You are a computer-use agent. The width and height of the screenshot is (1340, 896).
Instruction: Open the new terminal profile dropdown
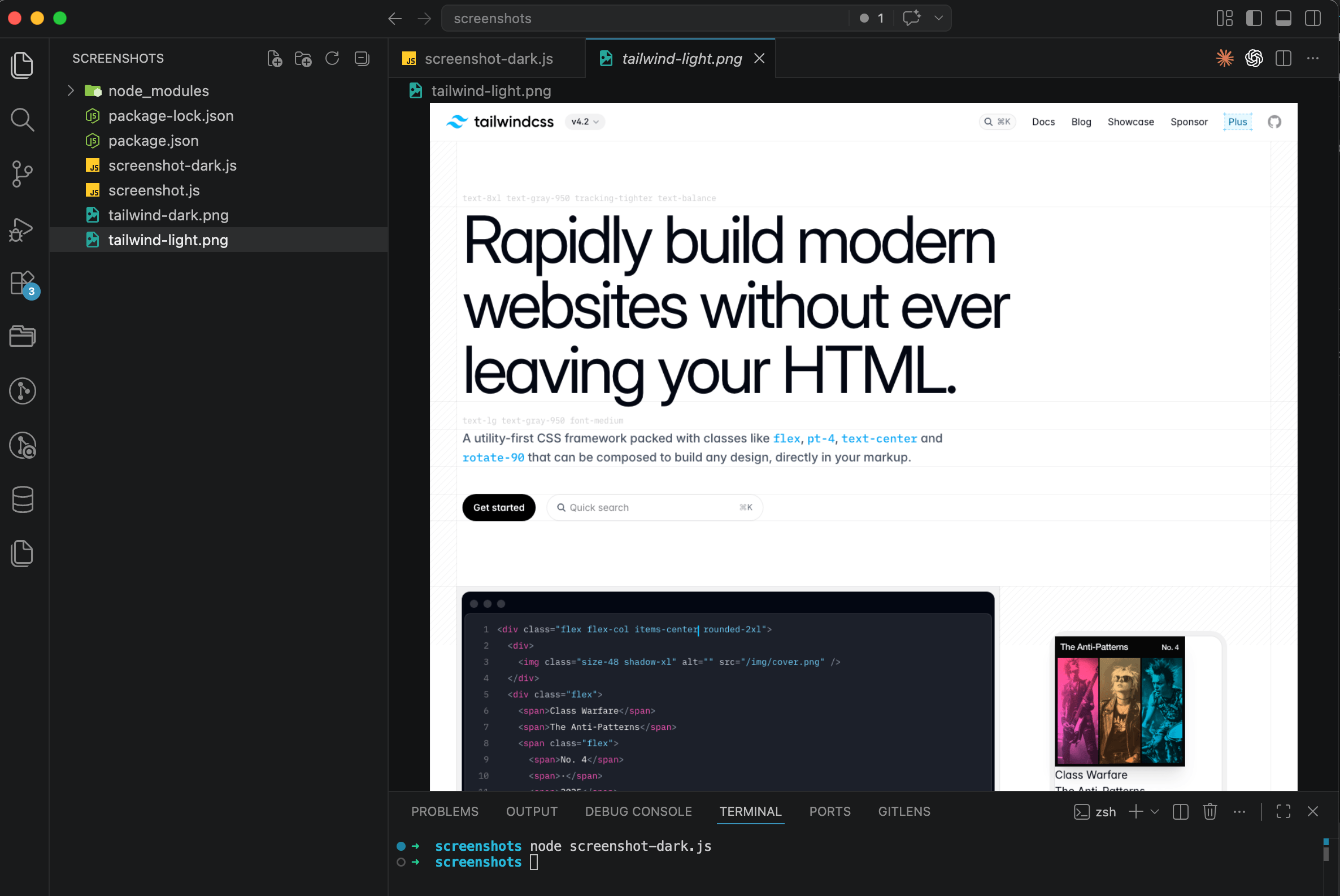1155,811
